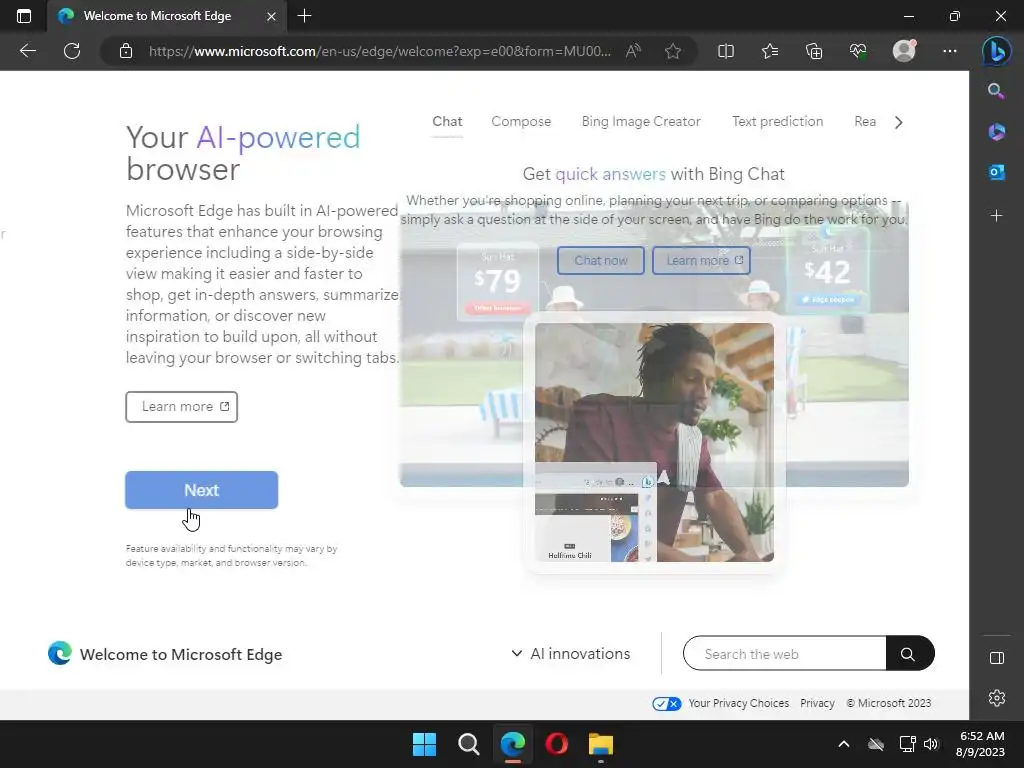Open the Favorites list icon

click(x=770, y=51)
